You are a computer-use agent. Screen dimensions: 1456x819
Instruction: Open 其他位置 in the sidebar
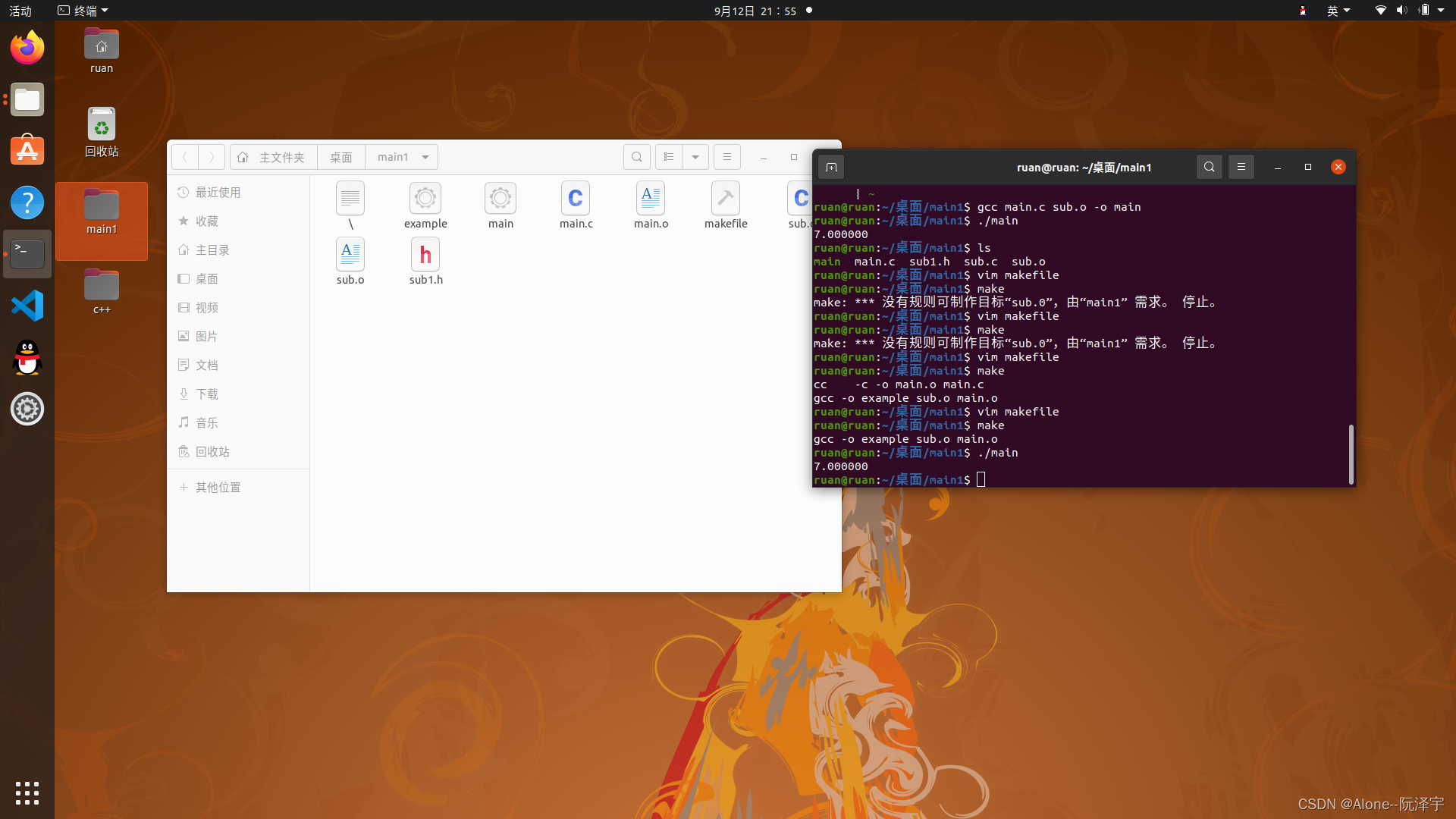point(218,488)
